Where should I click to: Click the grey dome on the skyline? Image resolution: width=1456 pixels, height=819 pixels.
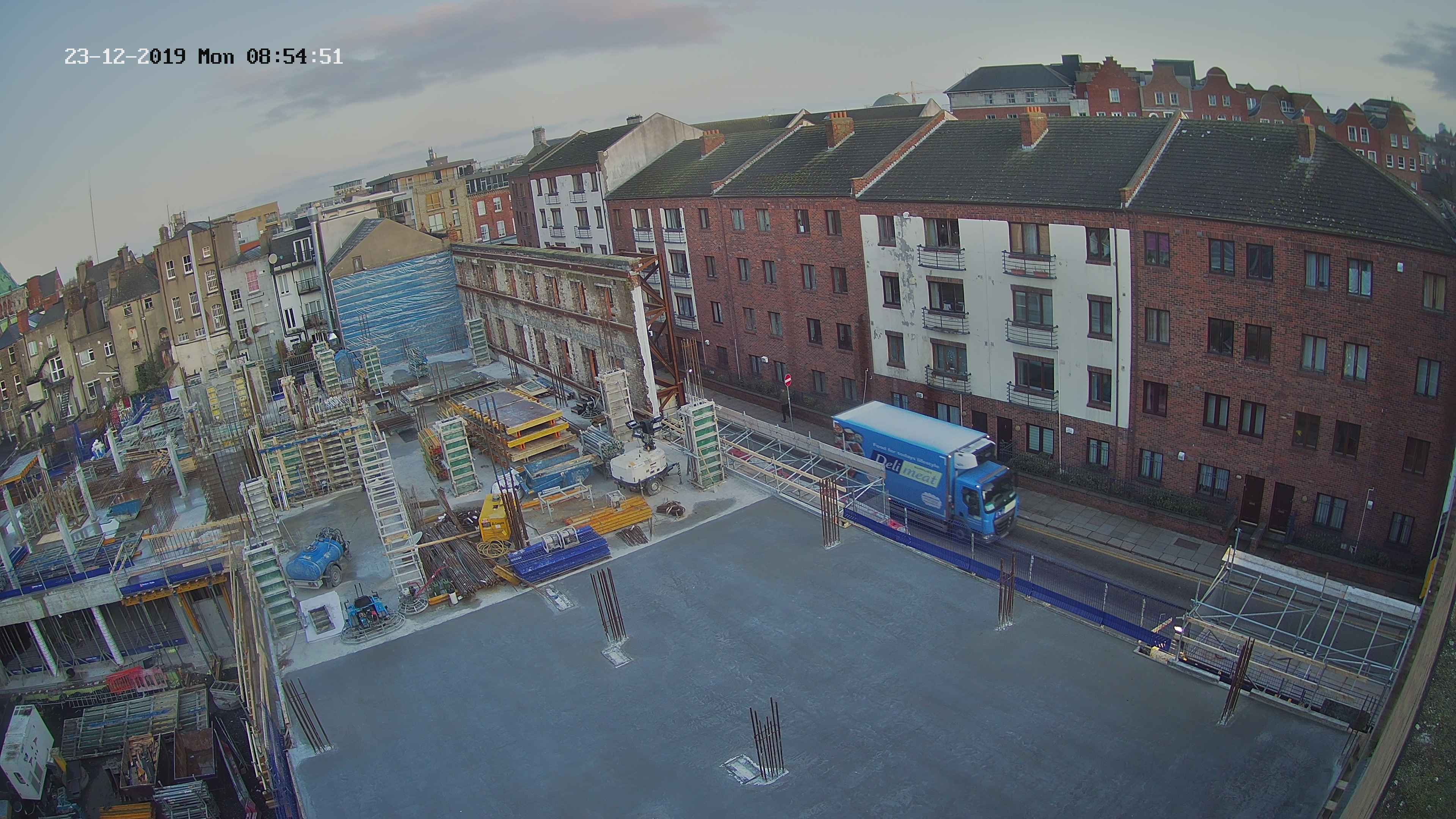889,100
